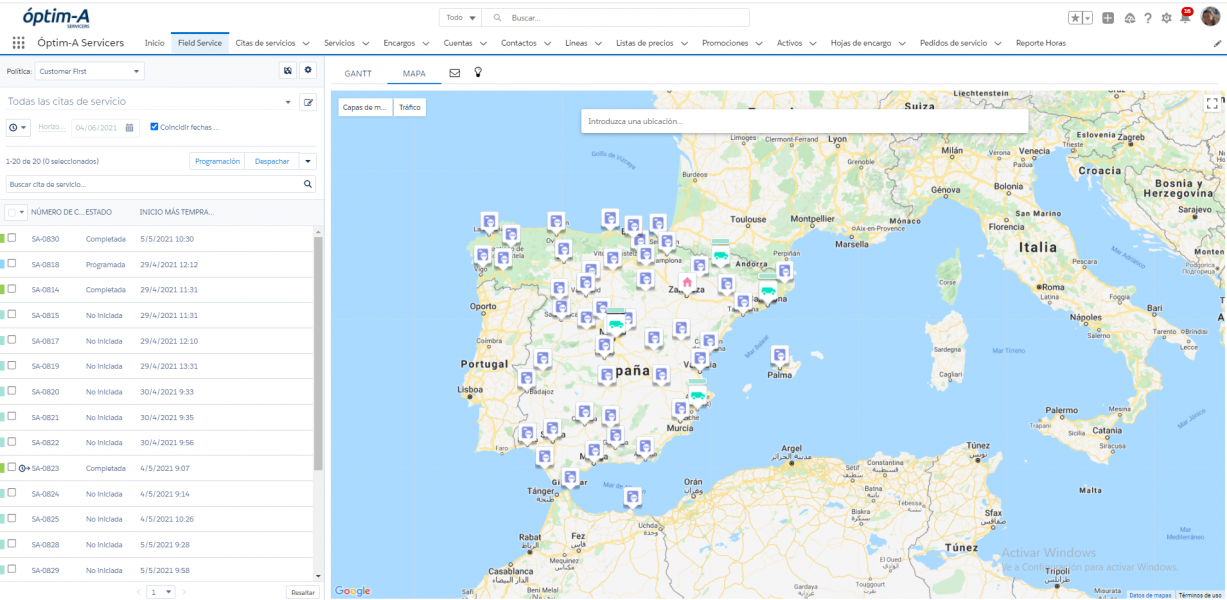Select the checkbox for SA-0818 row

tap(13, 264)
